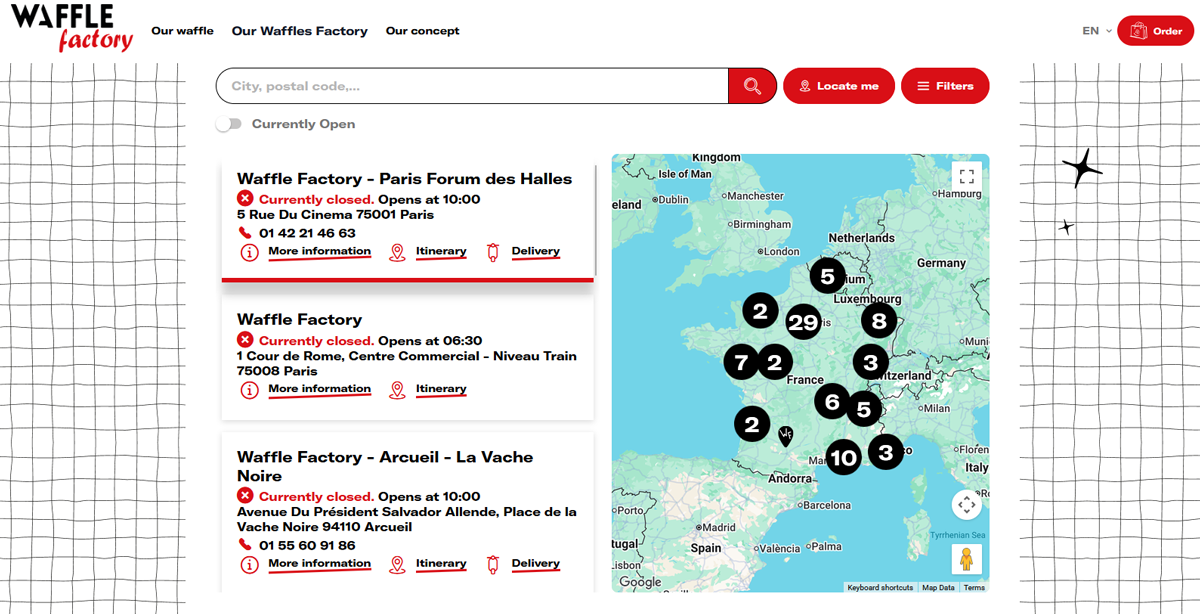
Task: Open Our Waffles Factory menu item
Action: (x=300, y=31)
